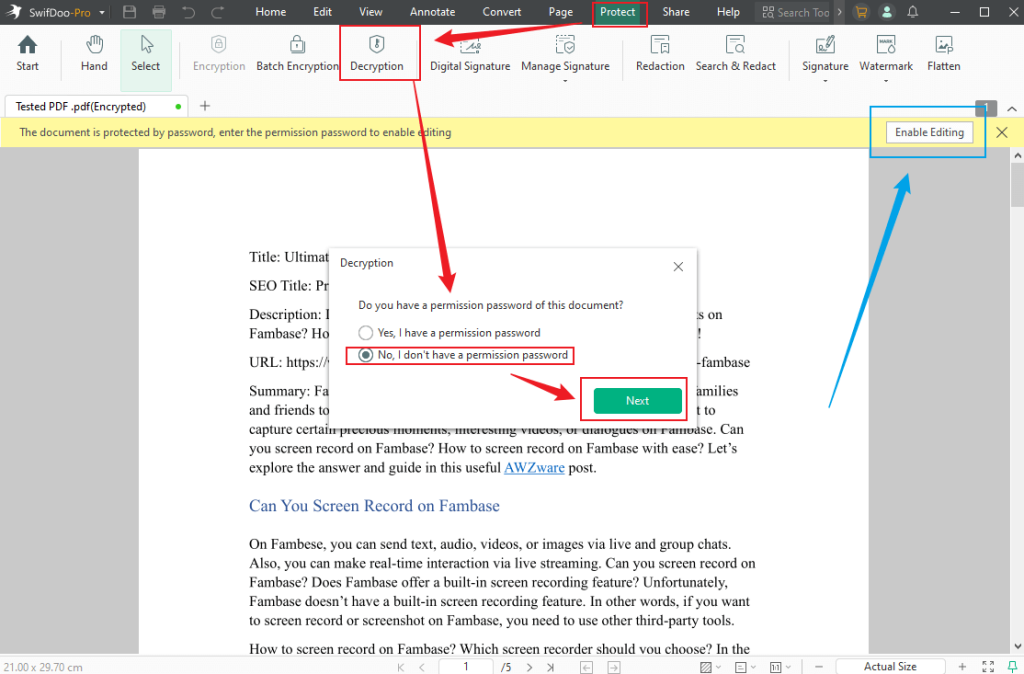1024x674 pixels.
Task: Click the Flatten tool
Action: click(943, 52)
